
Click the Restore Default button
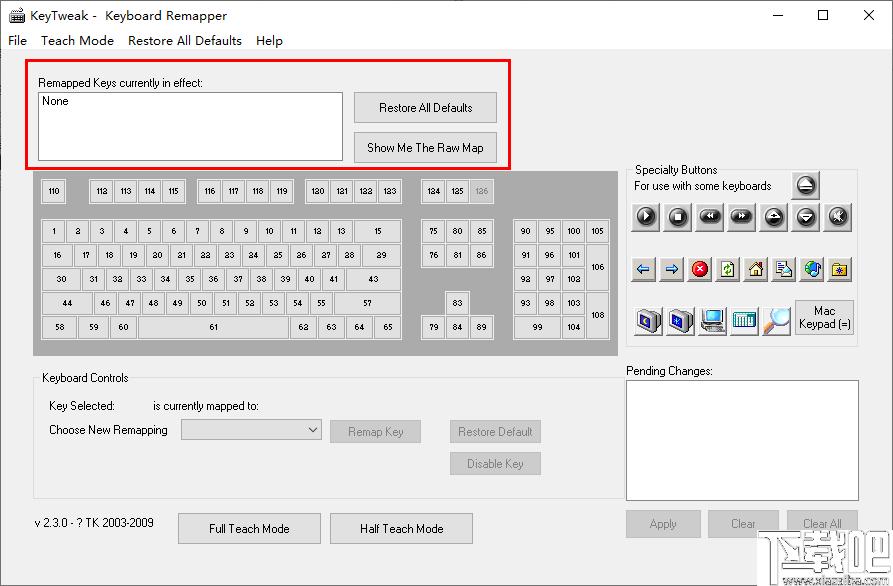coord(495,432)
